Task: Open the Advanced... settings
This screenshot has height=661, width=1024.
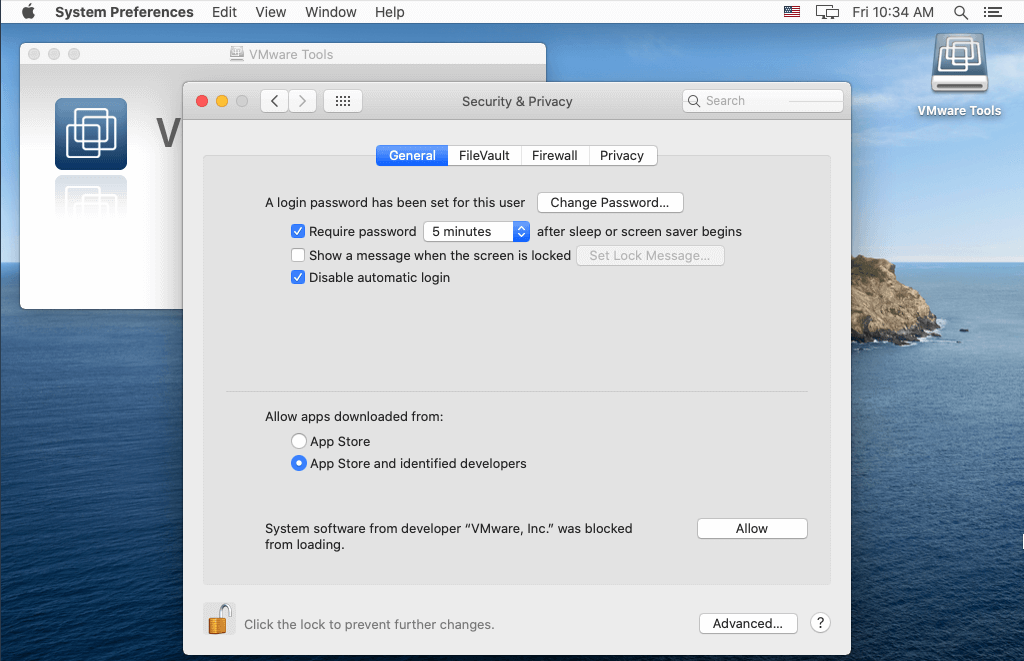Action: pyautogui.click(x=748, y=623)
